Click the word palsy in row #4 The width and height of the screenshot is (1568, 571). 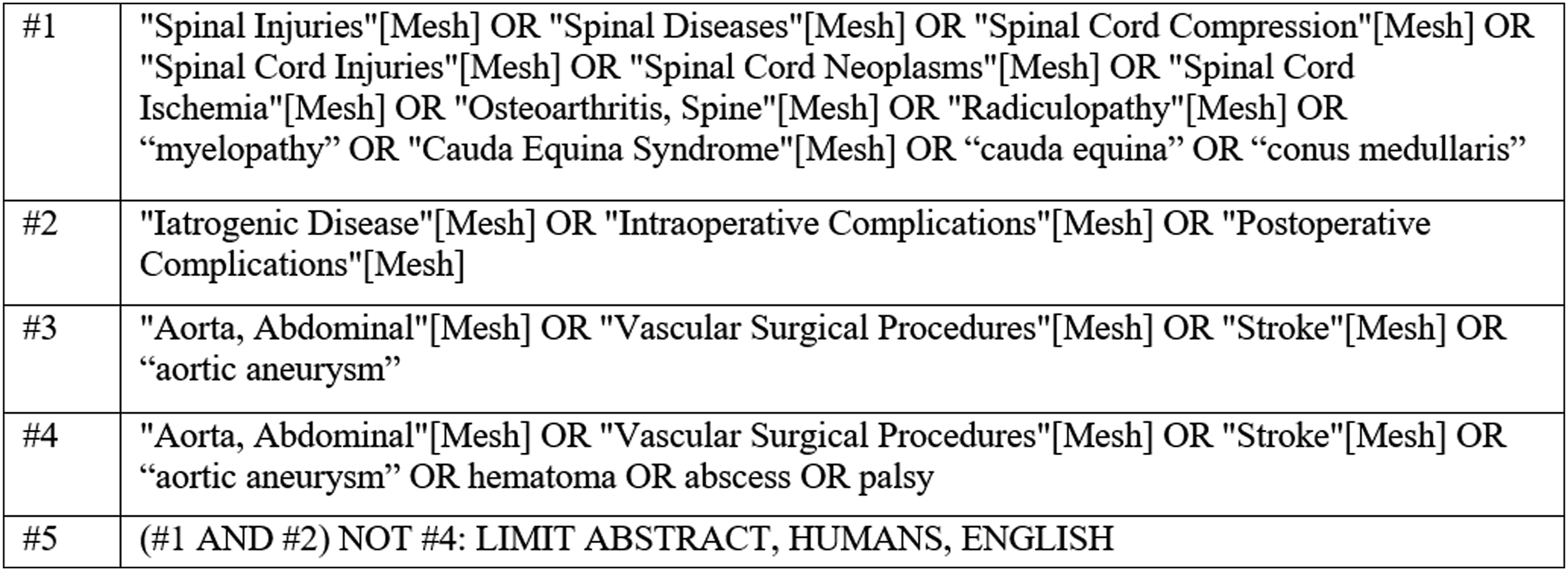click(x=896, y=477)
